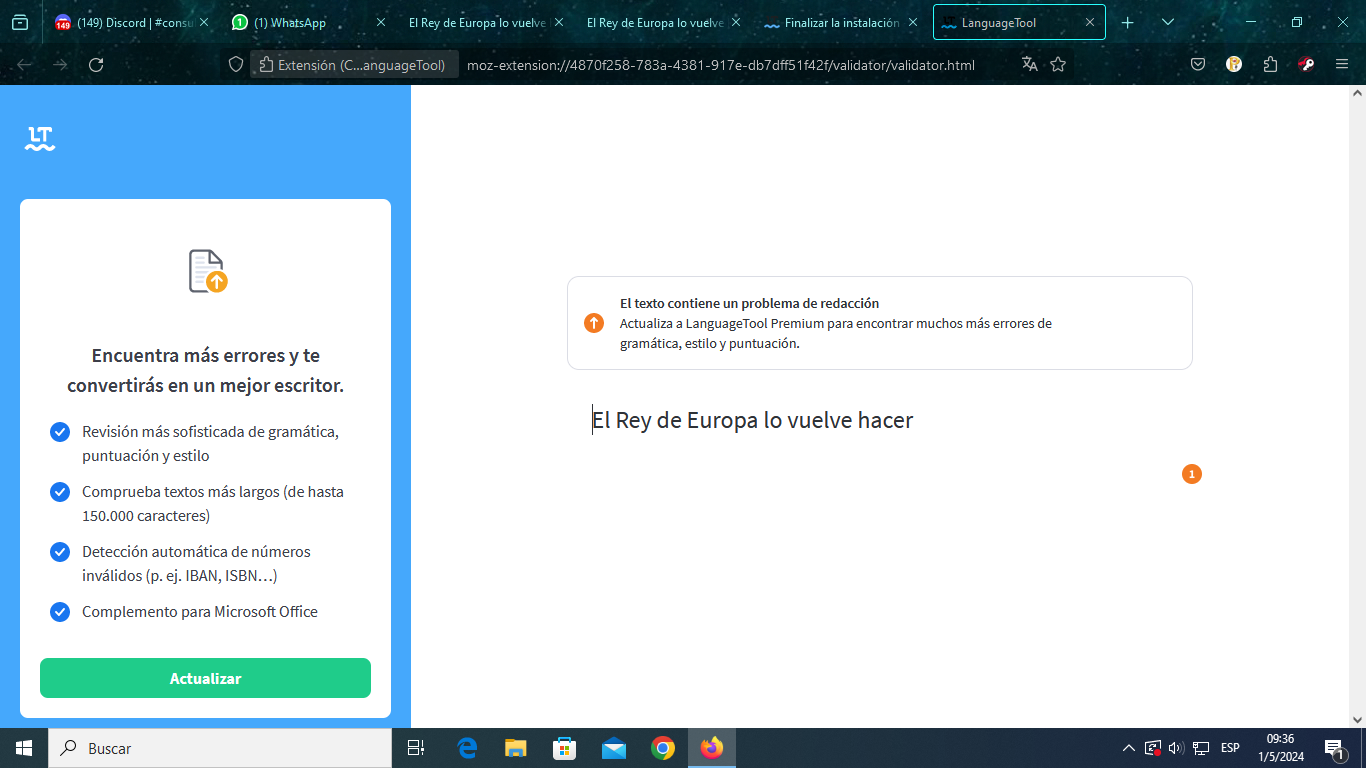Image resolution: width=1366 pixels, height=768 pixels.
Task: Click the LanguageTool logo
Action: click(x=40, y=139)
